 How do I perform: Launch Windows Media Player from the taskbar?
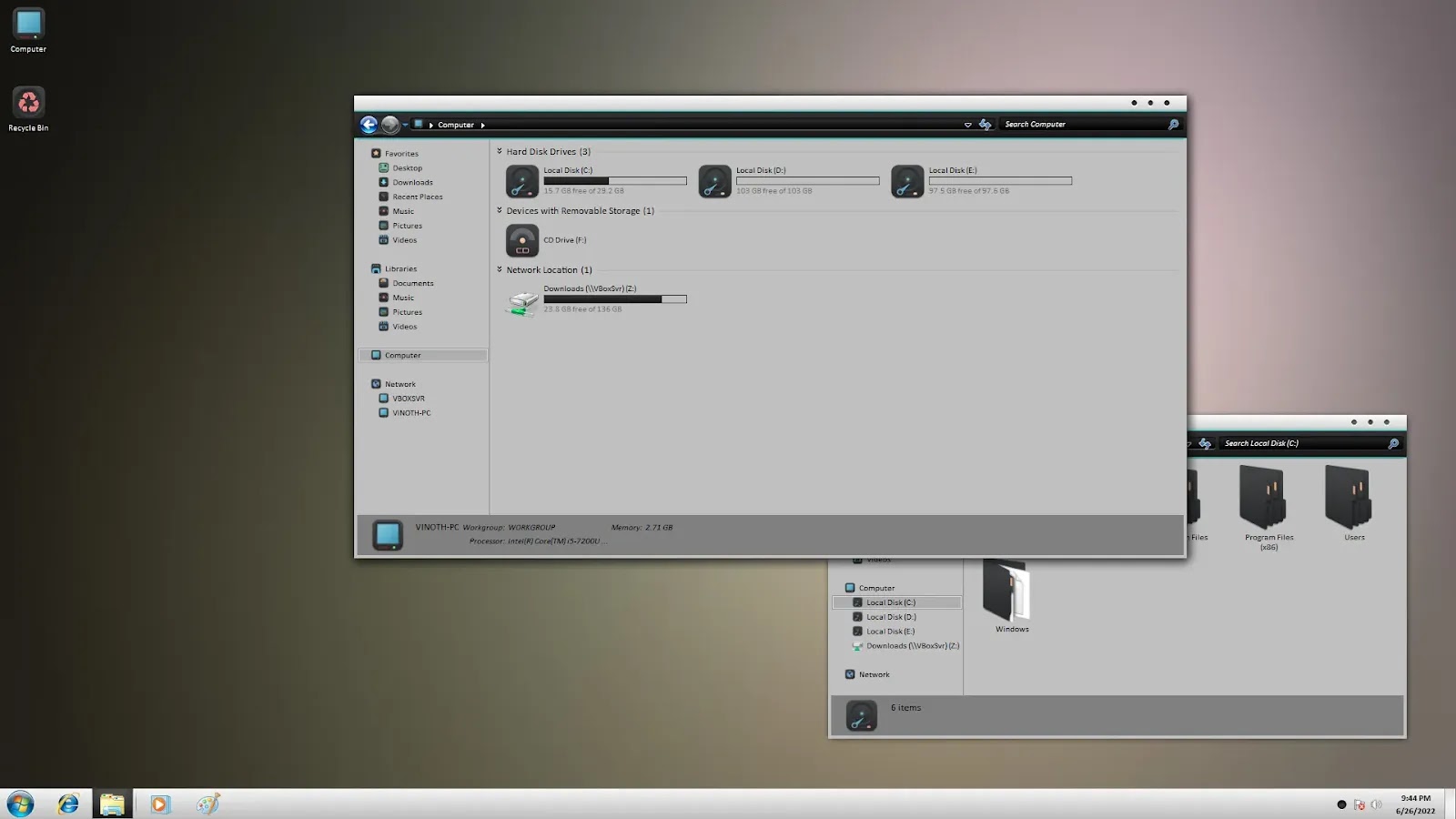point(160,804)
